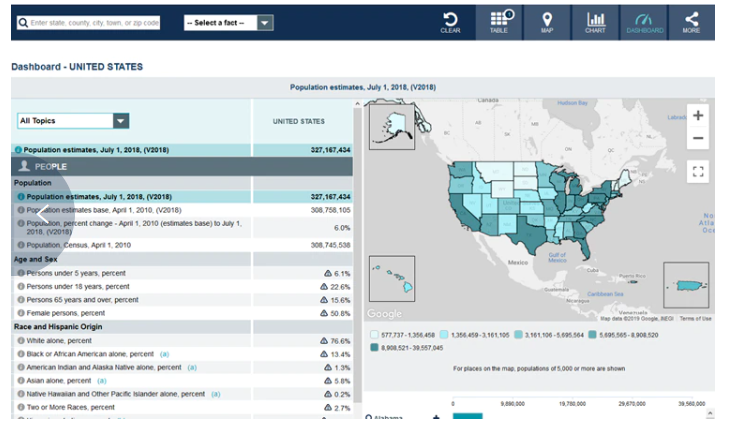The height and width of the screenshot is (436, 732).
Task: Click the Clear icon in top toolbar
Action: (x=450, y=22)
